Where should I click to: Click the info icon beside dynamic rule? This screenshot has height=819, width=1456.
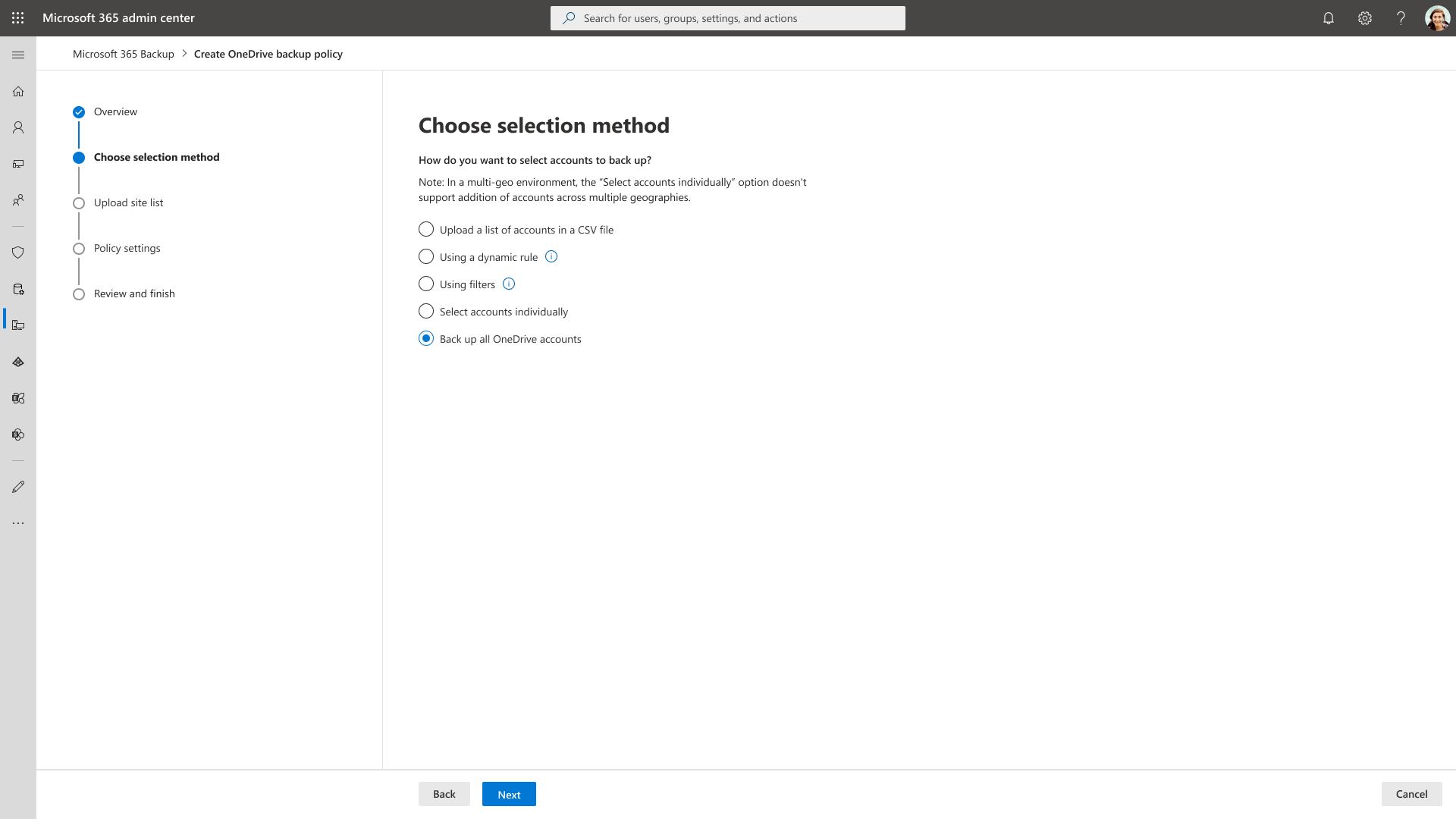point(551,256)
